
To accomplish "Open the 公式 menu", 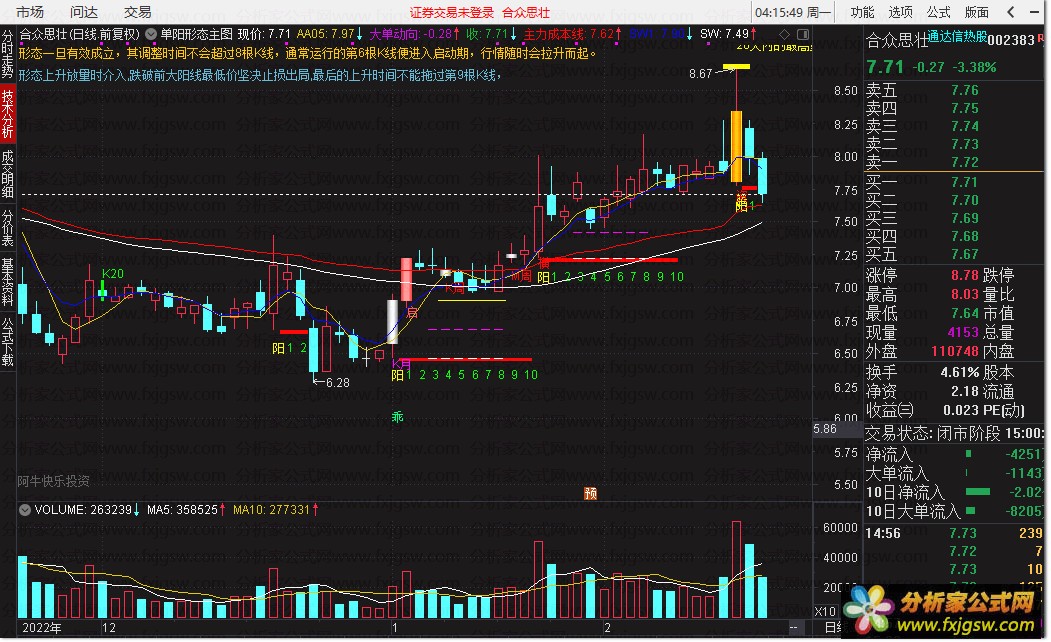I will tap(938, 12).
